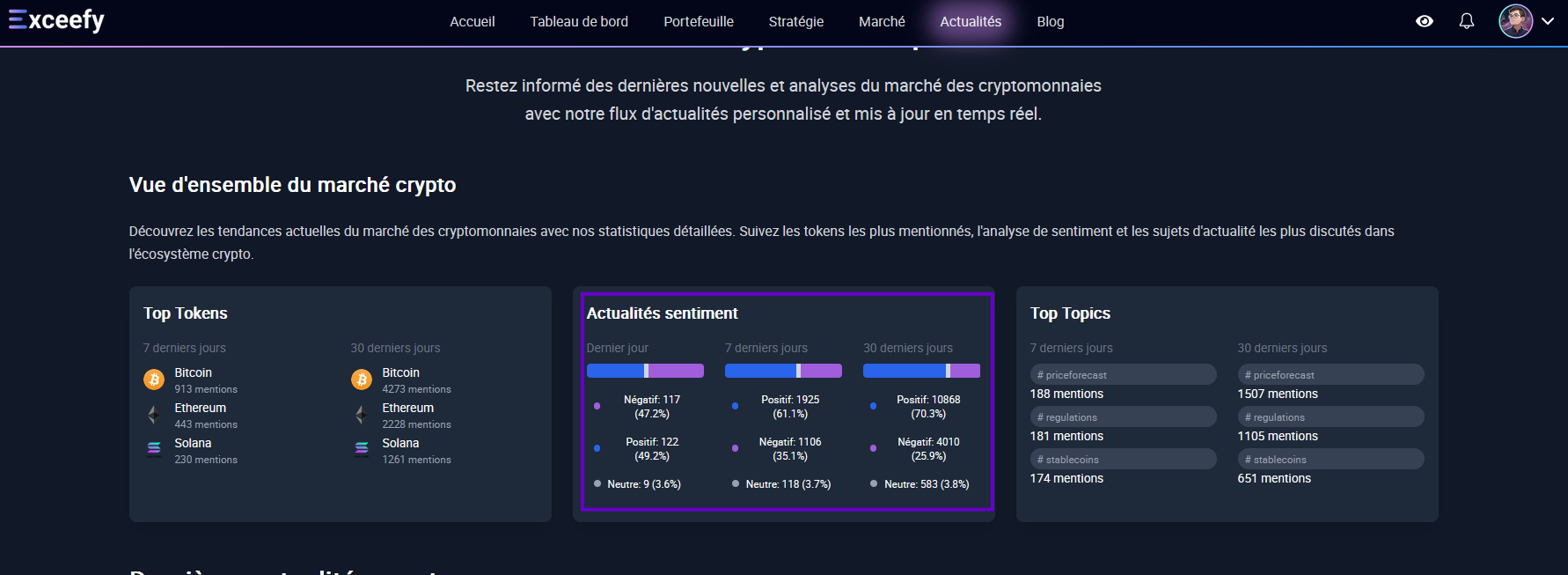The width and height of the screenshot is (1568, 575).
Task: Click the Solana icon under 7 derniers jours
Action: click(x=154, y=450)
